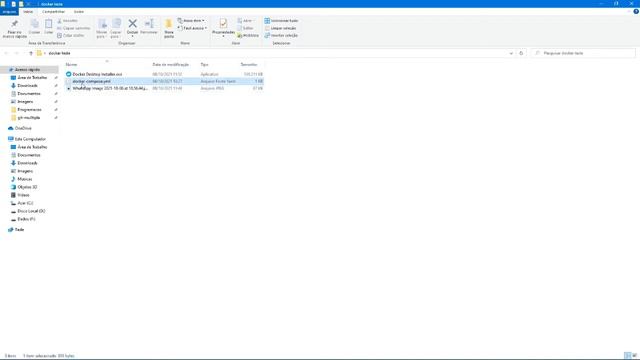Sort by the Tipo column header
Image resolution: width=640 pixels, height=360 pixels.
point(205,64)
